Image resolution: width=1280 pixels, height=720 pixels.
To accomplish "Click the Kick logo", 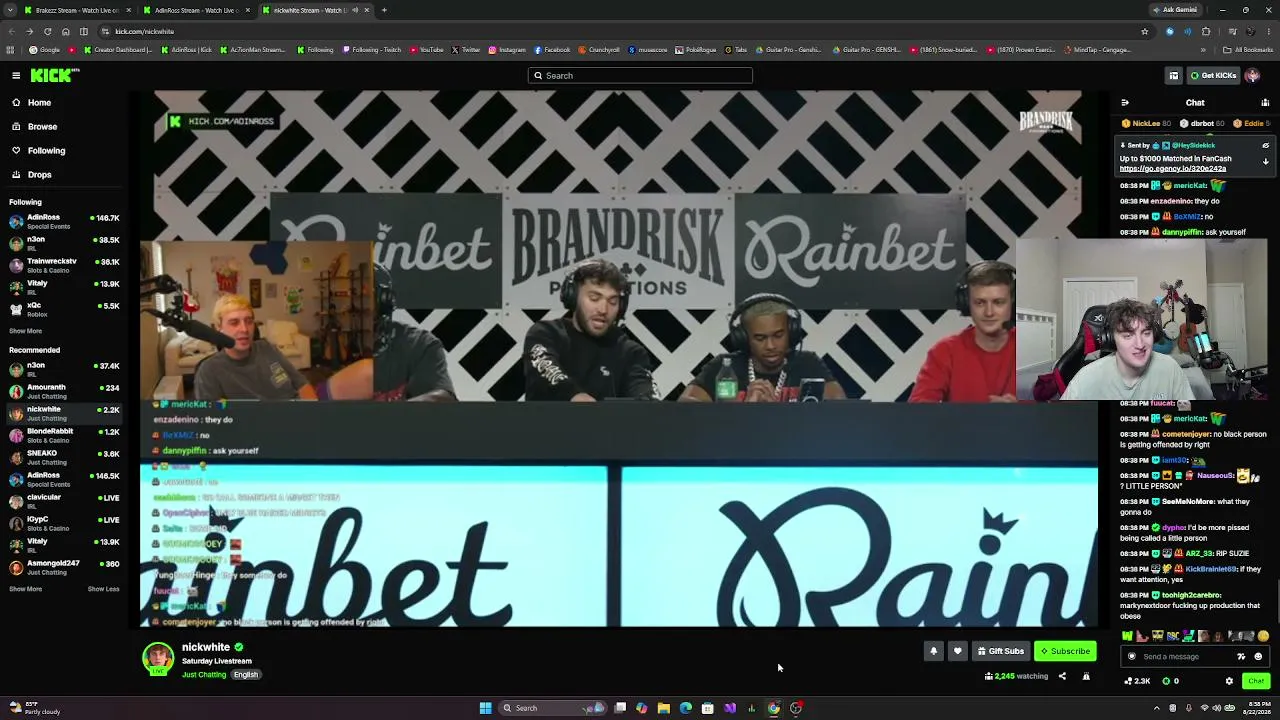I will (54, 75).
